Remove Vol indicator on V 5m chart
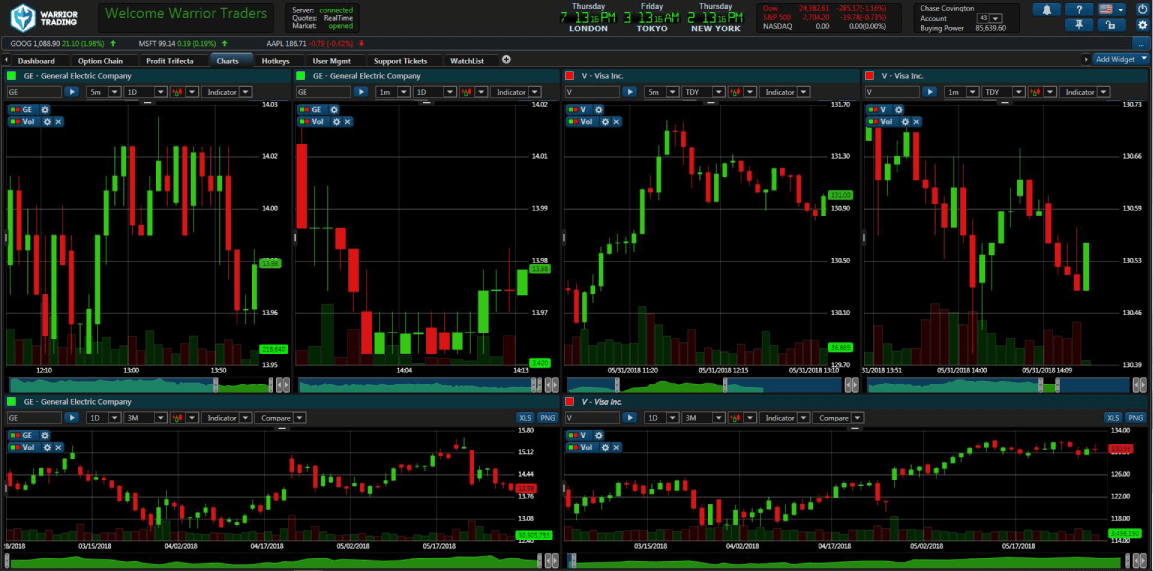This screenshot has width=1153, height=571. (616, 121)
